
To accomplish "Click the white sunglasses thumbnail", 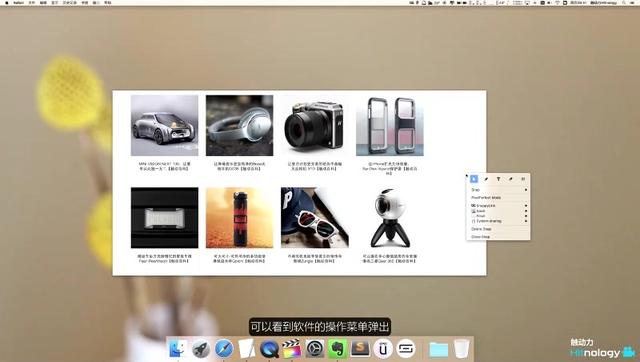I will pos(315,218).
